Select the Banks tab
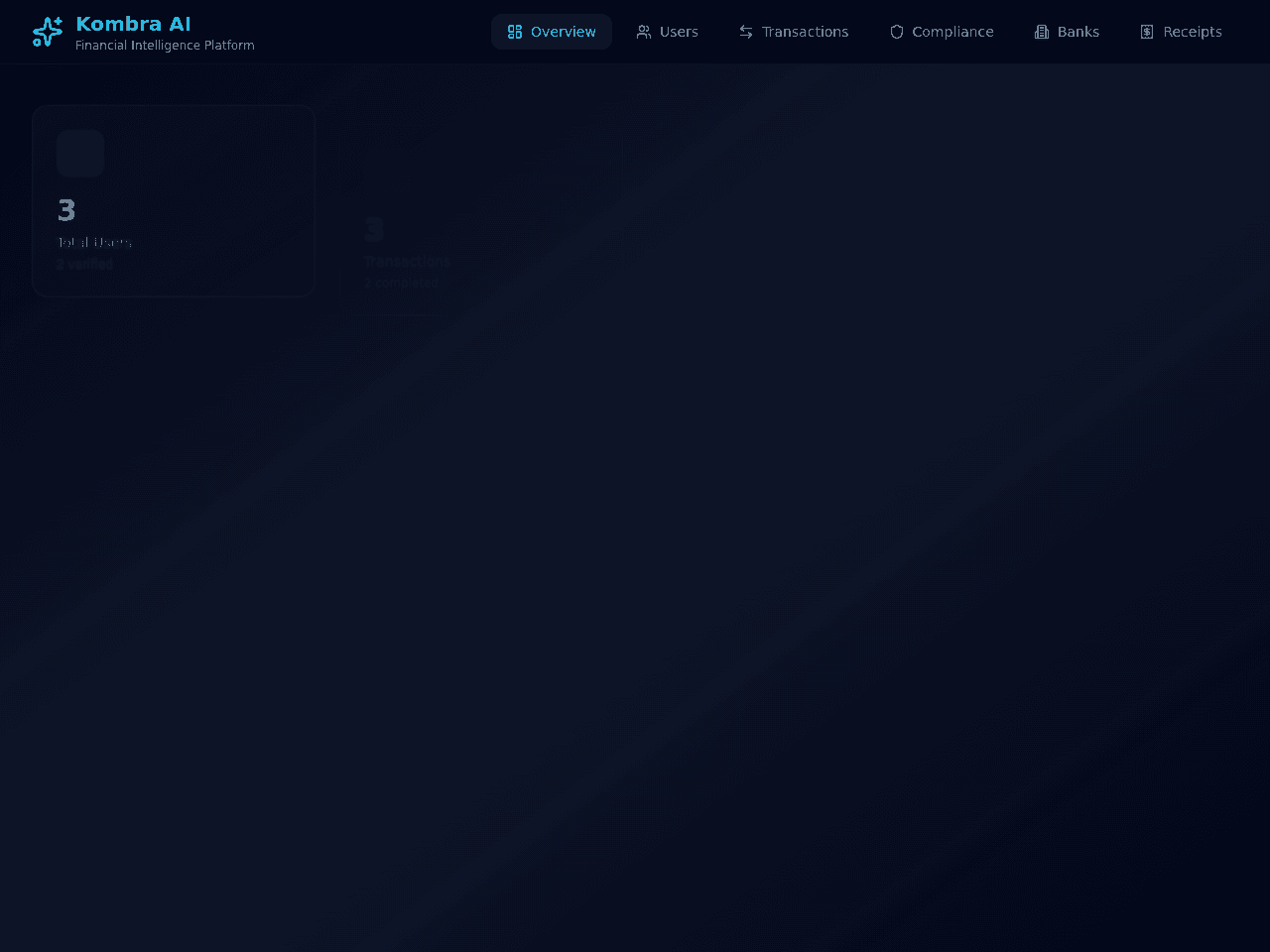Viewport: 1270px width, 952px height. [x=1067, y=32]
